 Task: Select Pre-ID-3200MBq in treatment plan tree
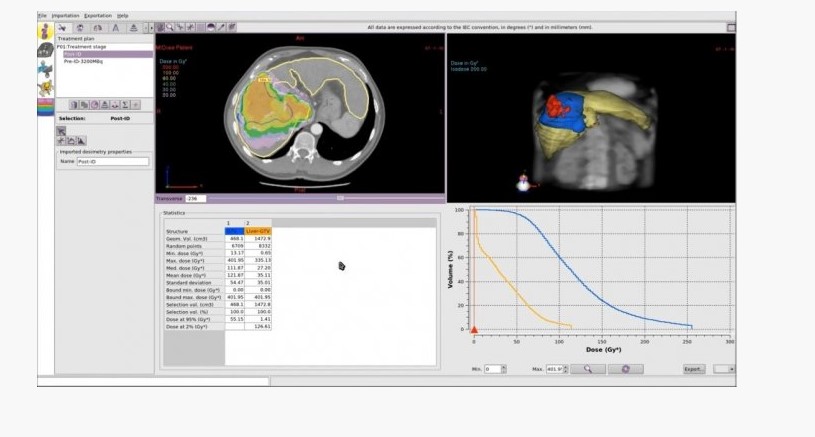[x=83, y=61]
